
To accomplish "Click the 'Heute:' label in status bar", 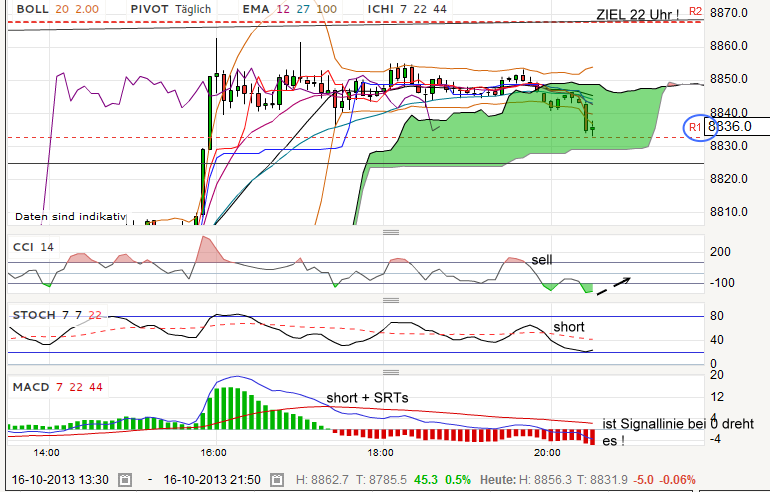I will 497,480.
